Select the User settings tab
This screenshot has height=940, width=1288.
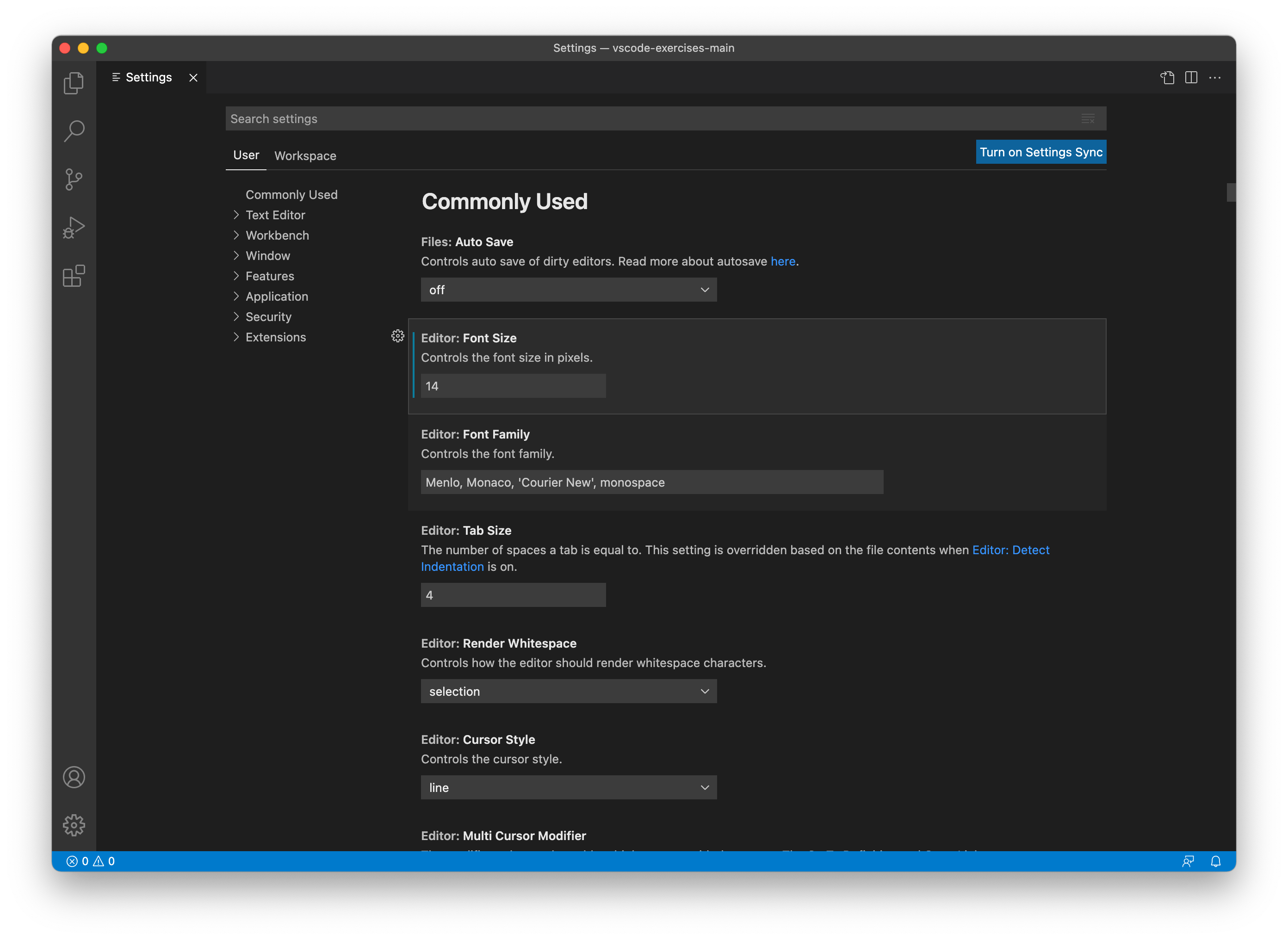click(246, 155)
